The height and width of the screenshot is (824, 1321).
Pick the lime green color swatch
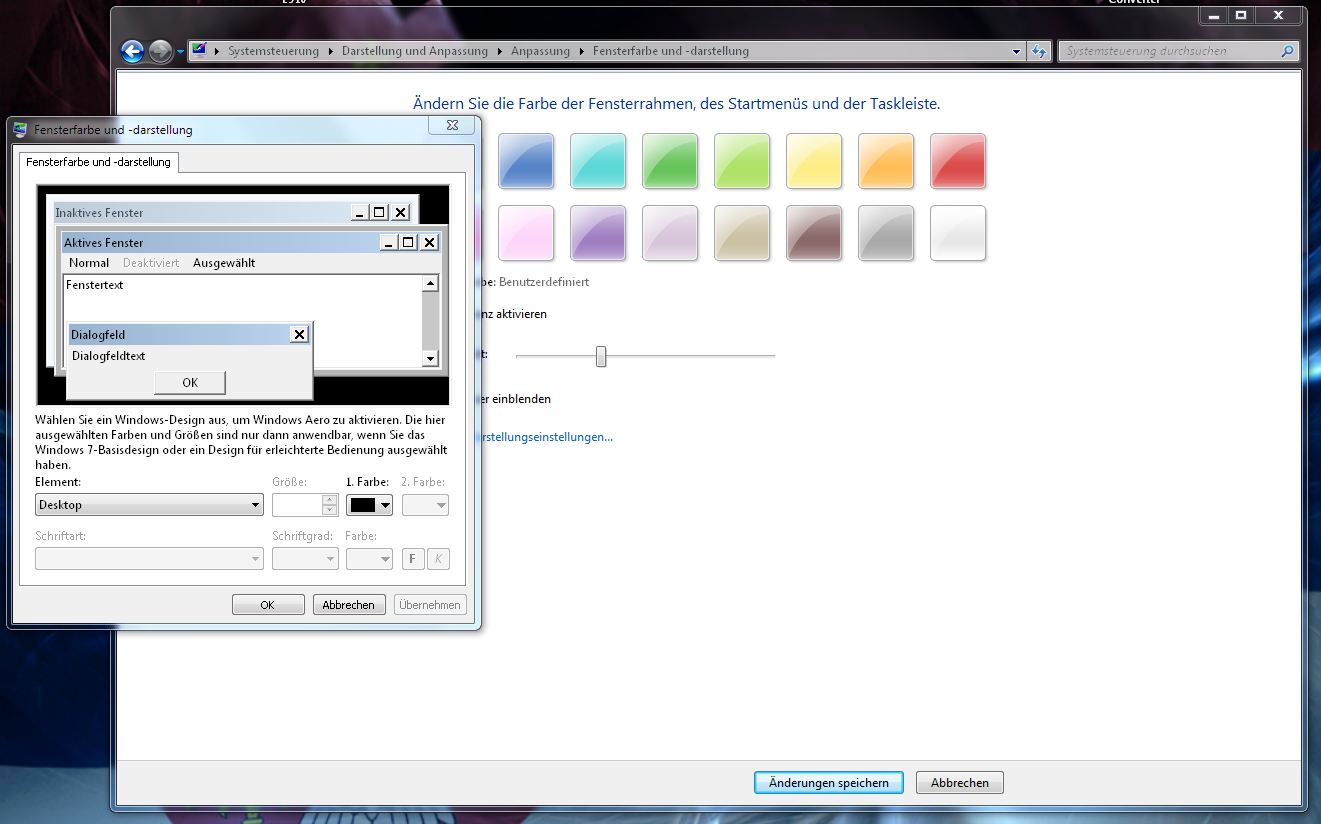pos(742,161)
